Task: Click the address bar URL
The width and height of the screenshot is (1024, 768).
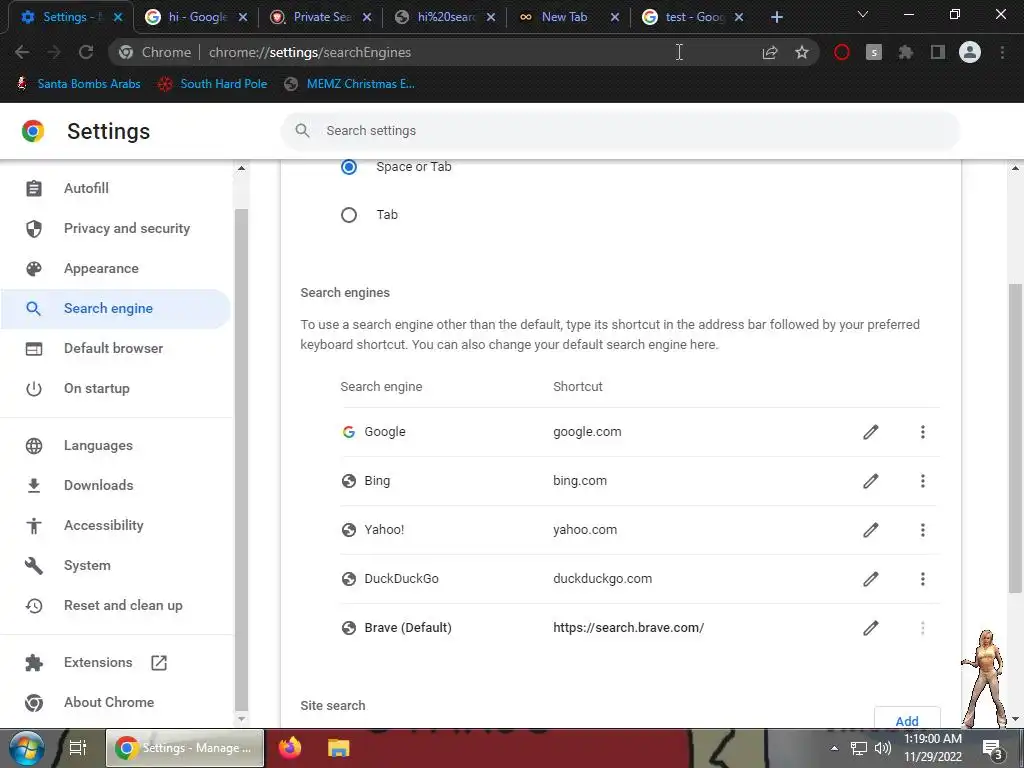Action: [x=310, y=52]
